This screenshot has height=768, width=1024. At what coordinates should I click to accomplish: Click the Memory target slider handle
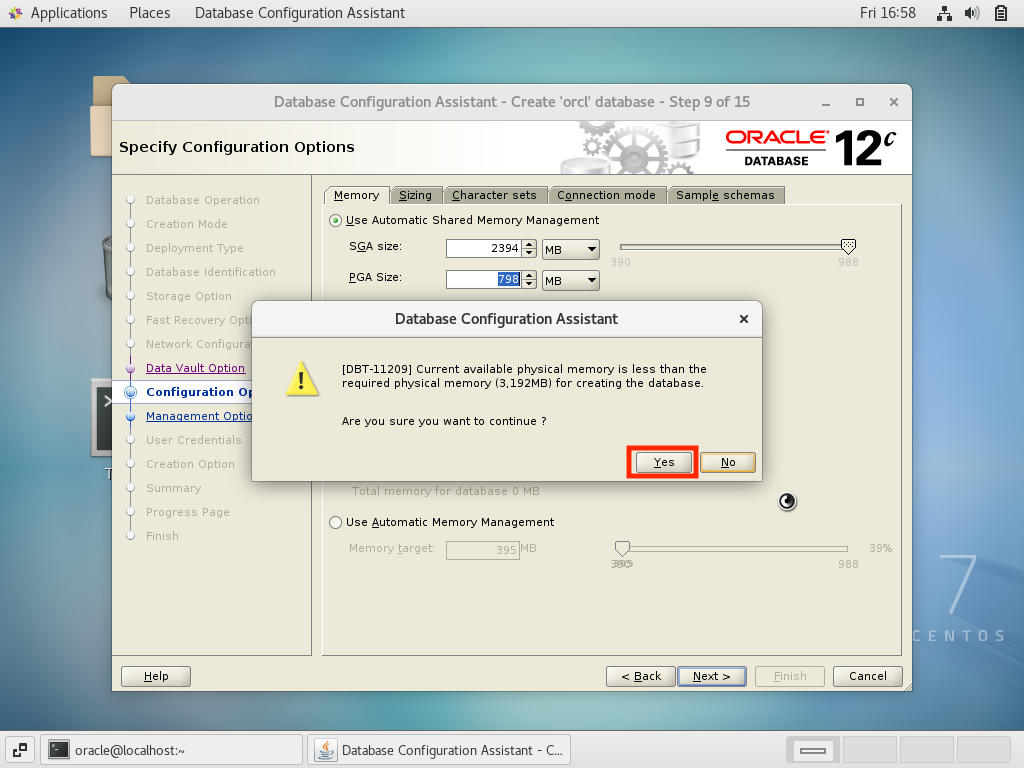click(x=622, y=548)
